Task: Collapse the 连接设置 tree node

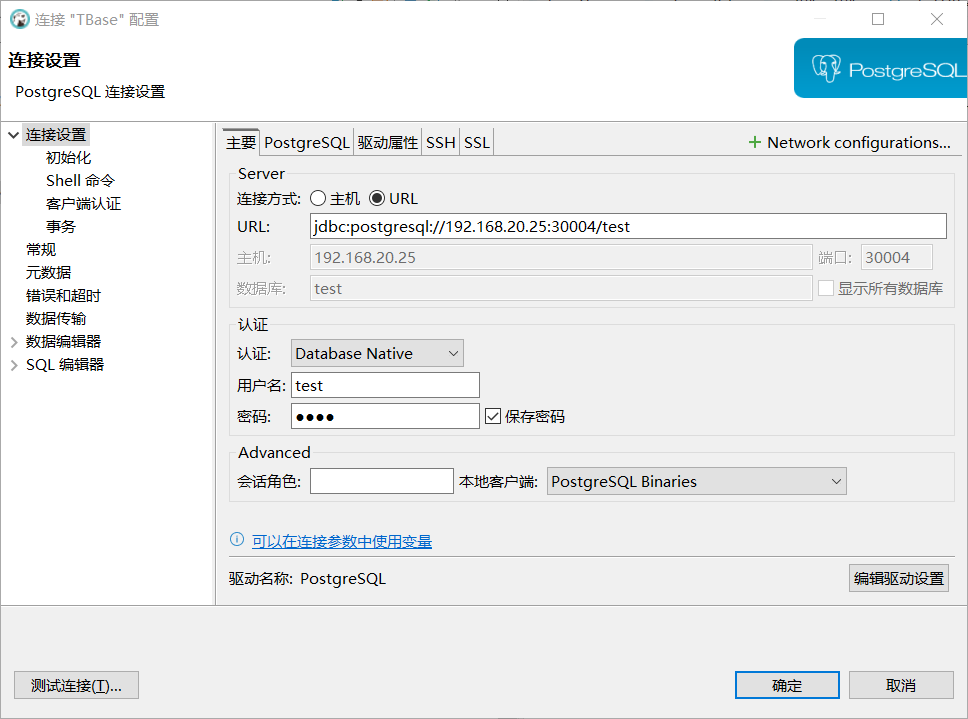Action: click(x=14, y=135)
